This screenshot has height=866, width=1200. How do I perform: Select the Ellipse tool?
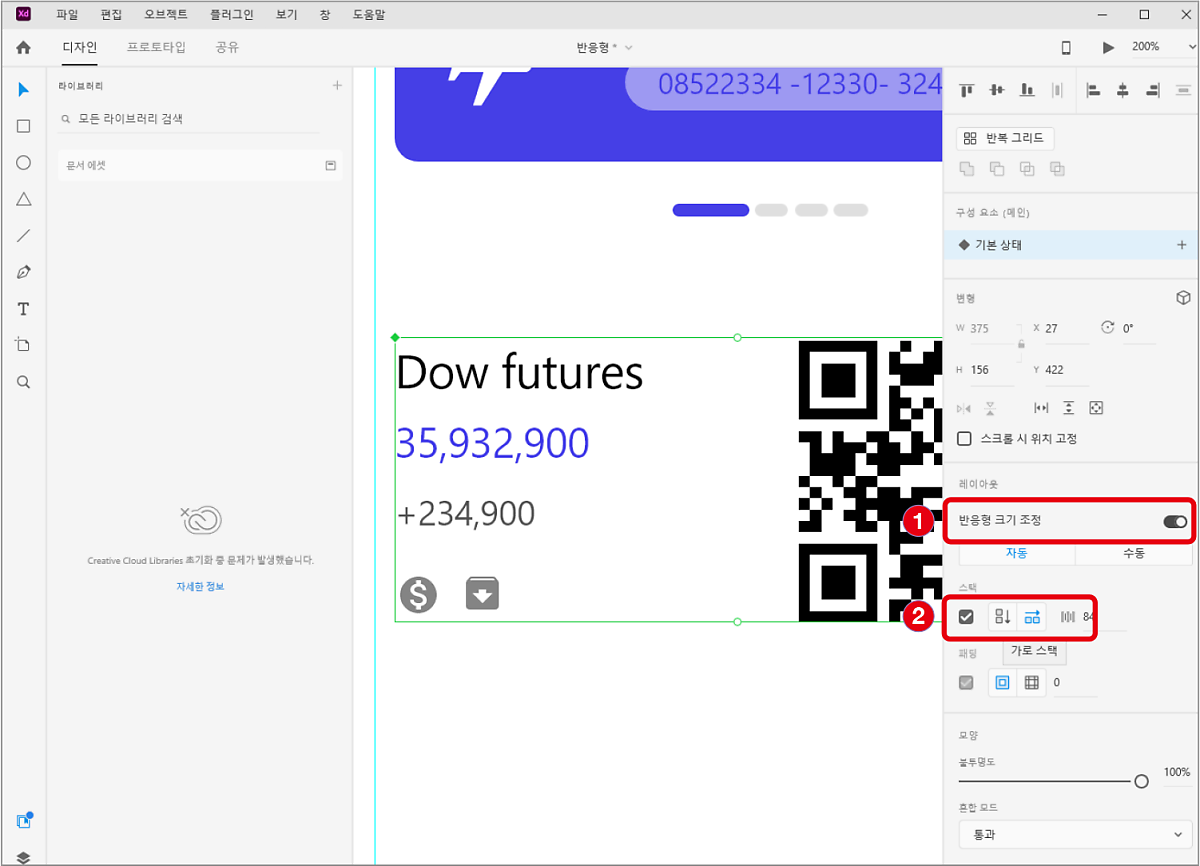tap(24, 163)
